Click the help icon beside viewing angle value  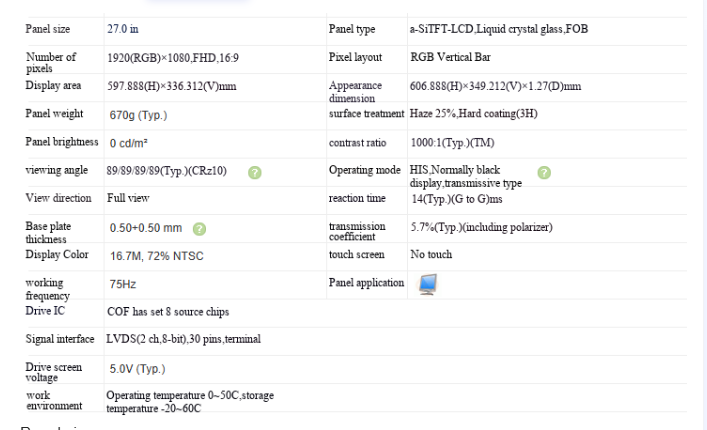pos(255,173)
